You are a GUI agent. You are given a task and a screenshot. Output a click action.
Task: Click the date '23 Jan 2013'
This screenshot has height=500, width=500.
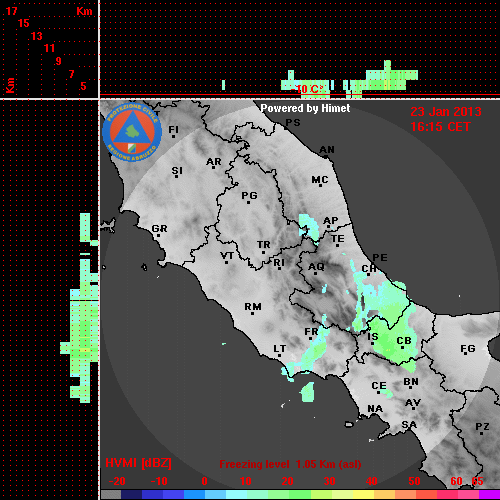[x=446, y=111]
